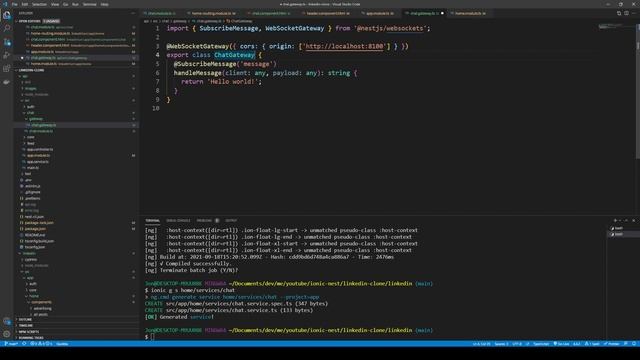The image size is (640, 360).
Task: Open the Terminal menu
Action: click(89, 4)
